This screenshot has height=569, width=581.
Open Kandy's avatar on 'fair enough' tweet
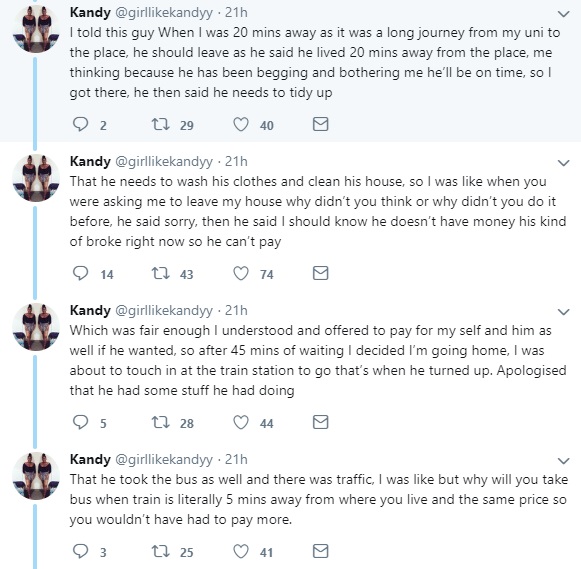coord(36,327)
